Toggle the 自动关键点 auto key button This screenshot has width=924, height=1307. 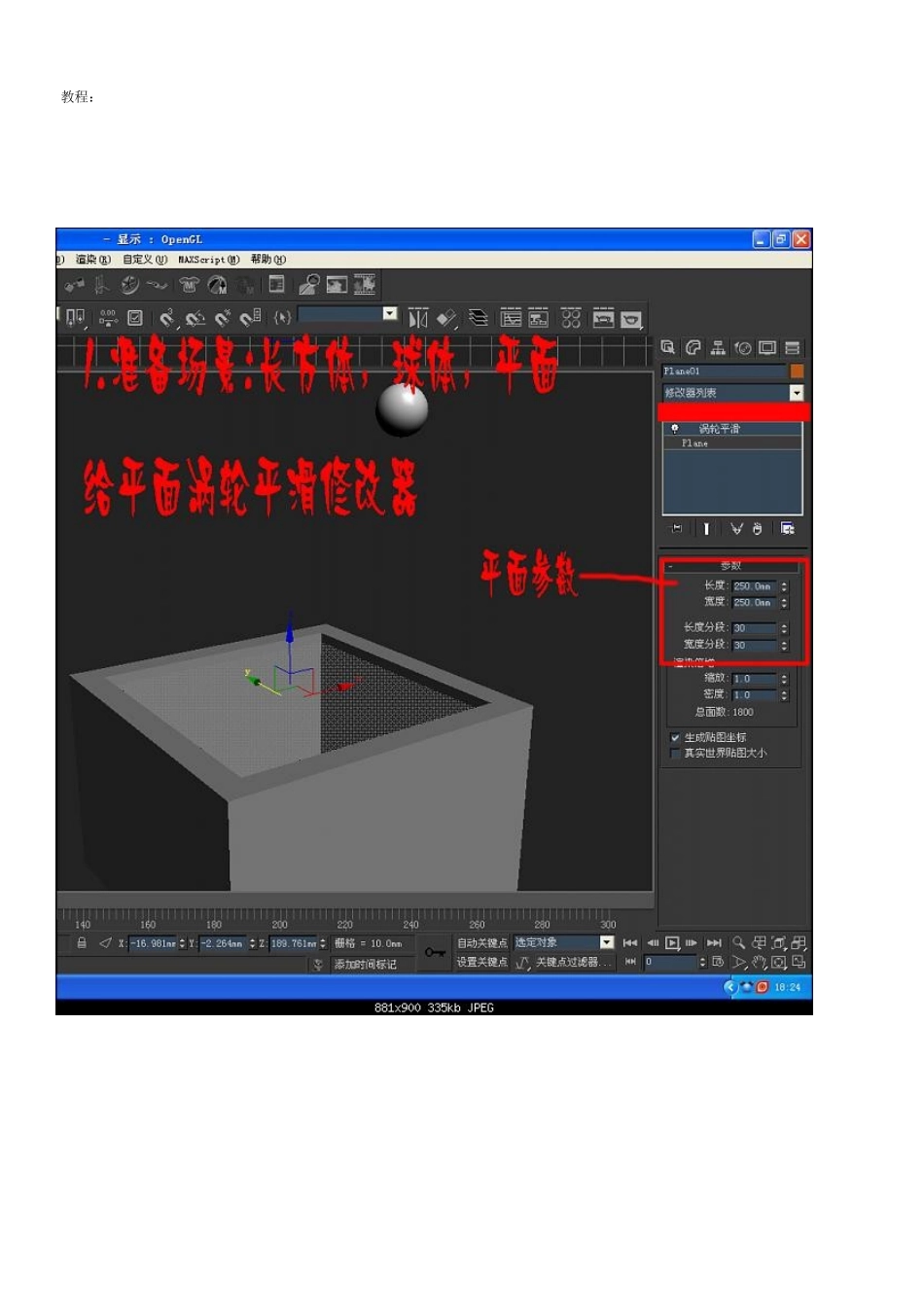coord(481,942)
